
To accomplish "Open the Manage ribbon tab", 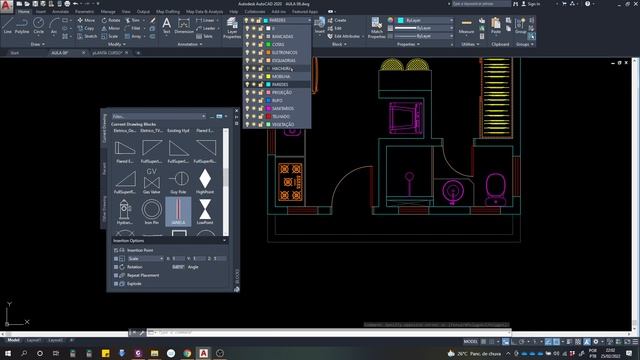I will (108, 12).
